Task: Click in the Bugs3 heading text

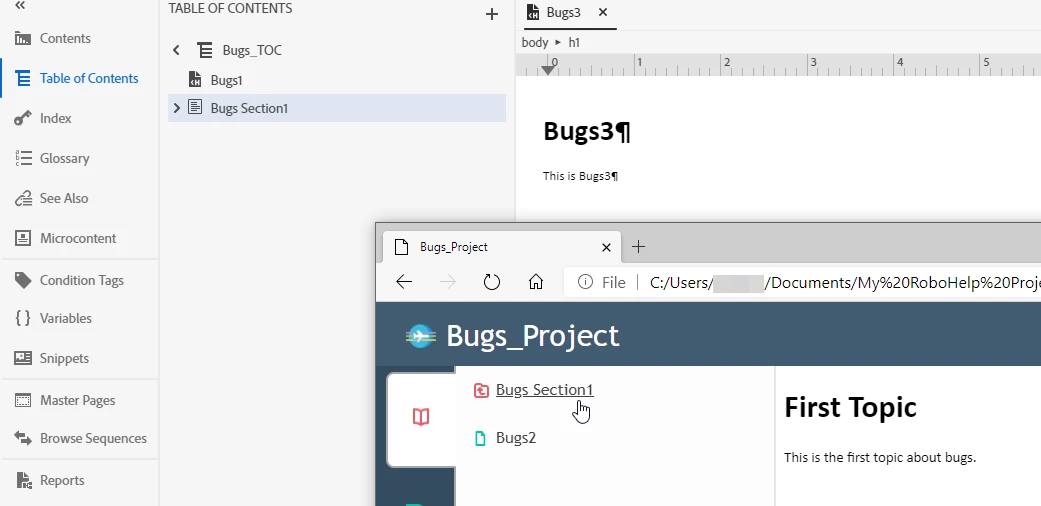Action: pos(586,131)
